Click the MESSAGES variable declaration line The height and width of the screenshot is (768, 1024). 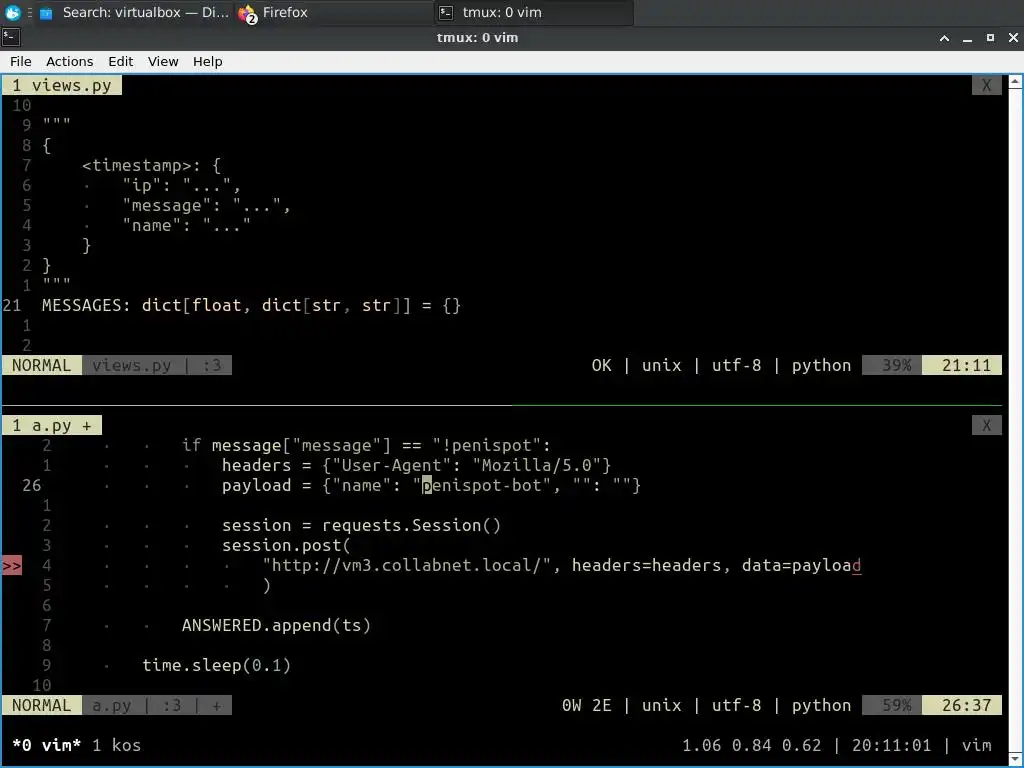click(251, 306)
